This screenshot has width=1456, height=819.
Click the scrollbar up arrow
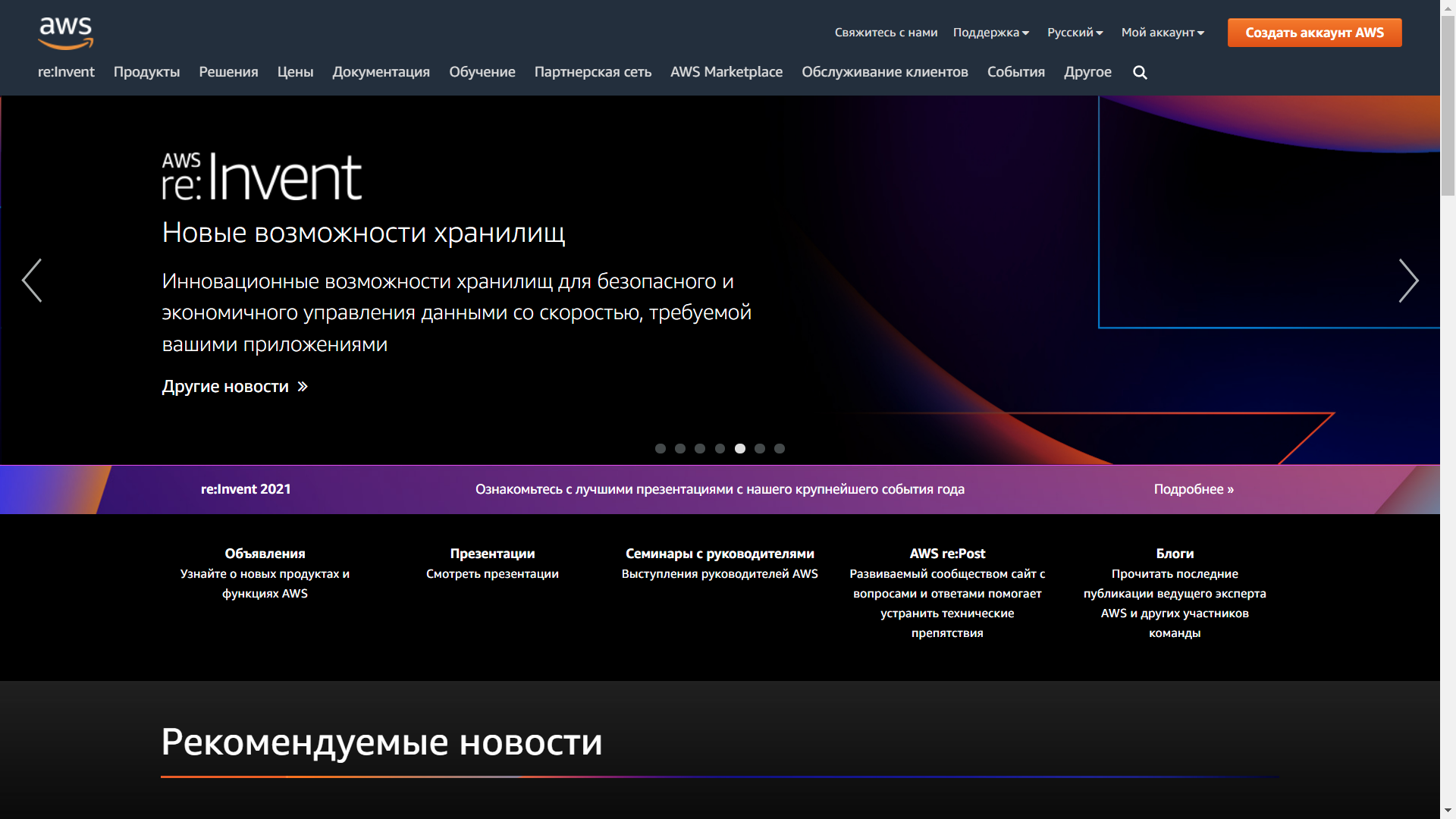pyautogui.click(x=1448, y=8)
